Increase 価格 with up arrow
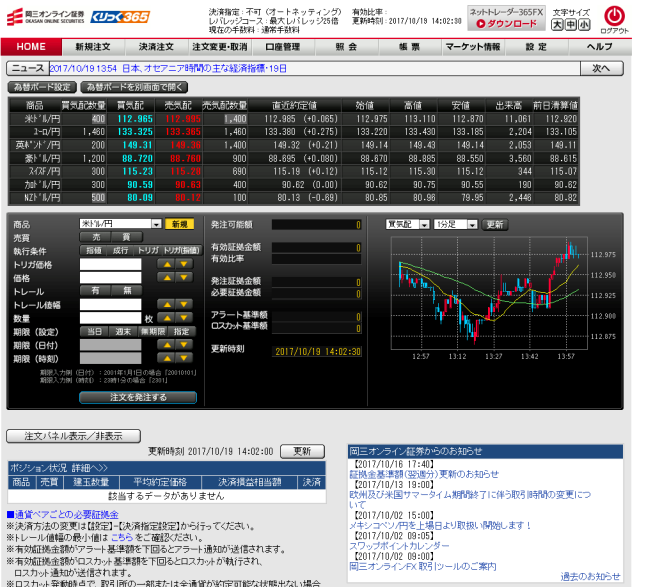Viewport: 650px width, 587px height. point(167,277)
